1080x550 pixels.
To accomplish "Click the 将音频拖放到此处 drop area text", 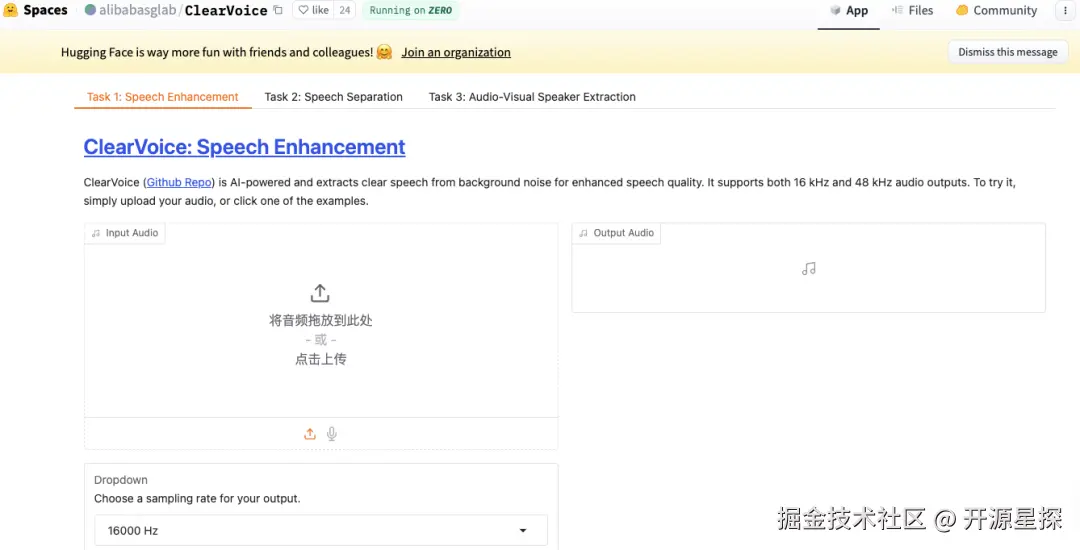I will (x=321, y=320).
